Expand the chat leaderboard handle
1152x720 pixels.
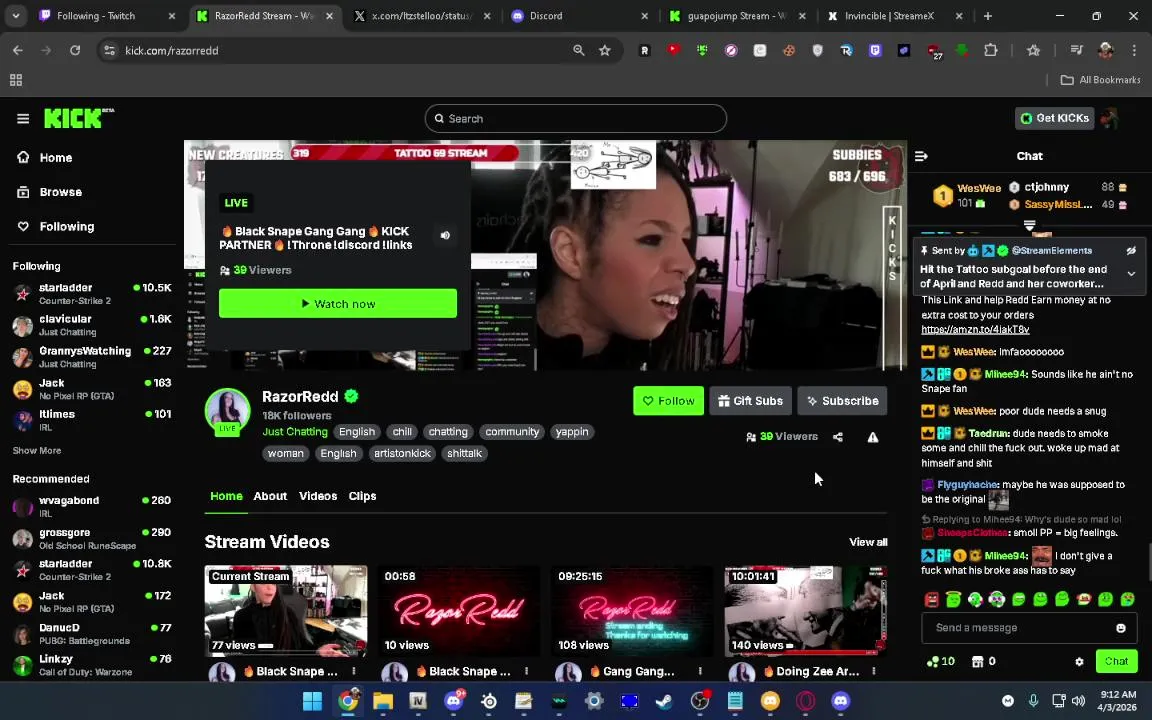[x=1029, y=224]
